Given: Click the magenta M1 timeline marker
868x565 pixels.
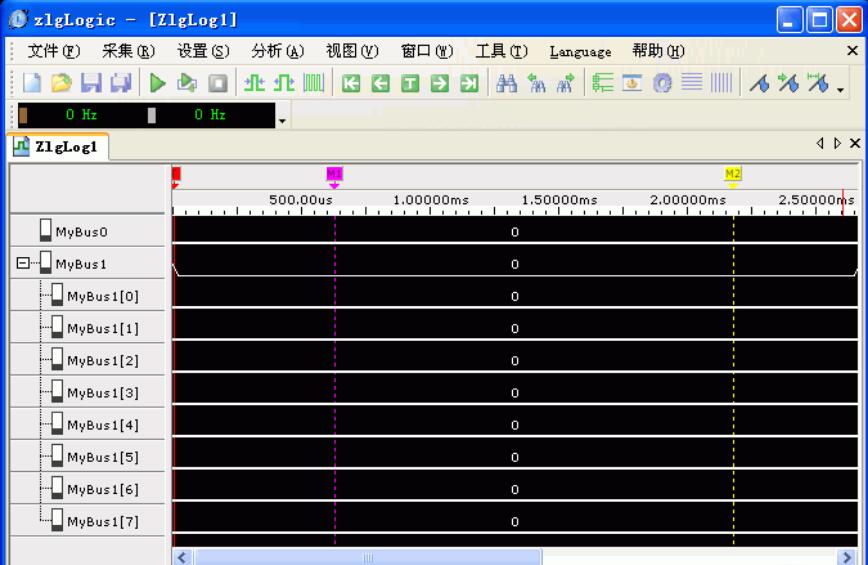Looking at the screenshot, I should [334, 177].
